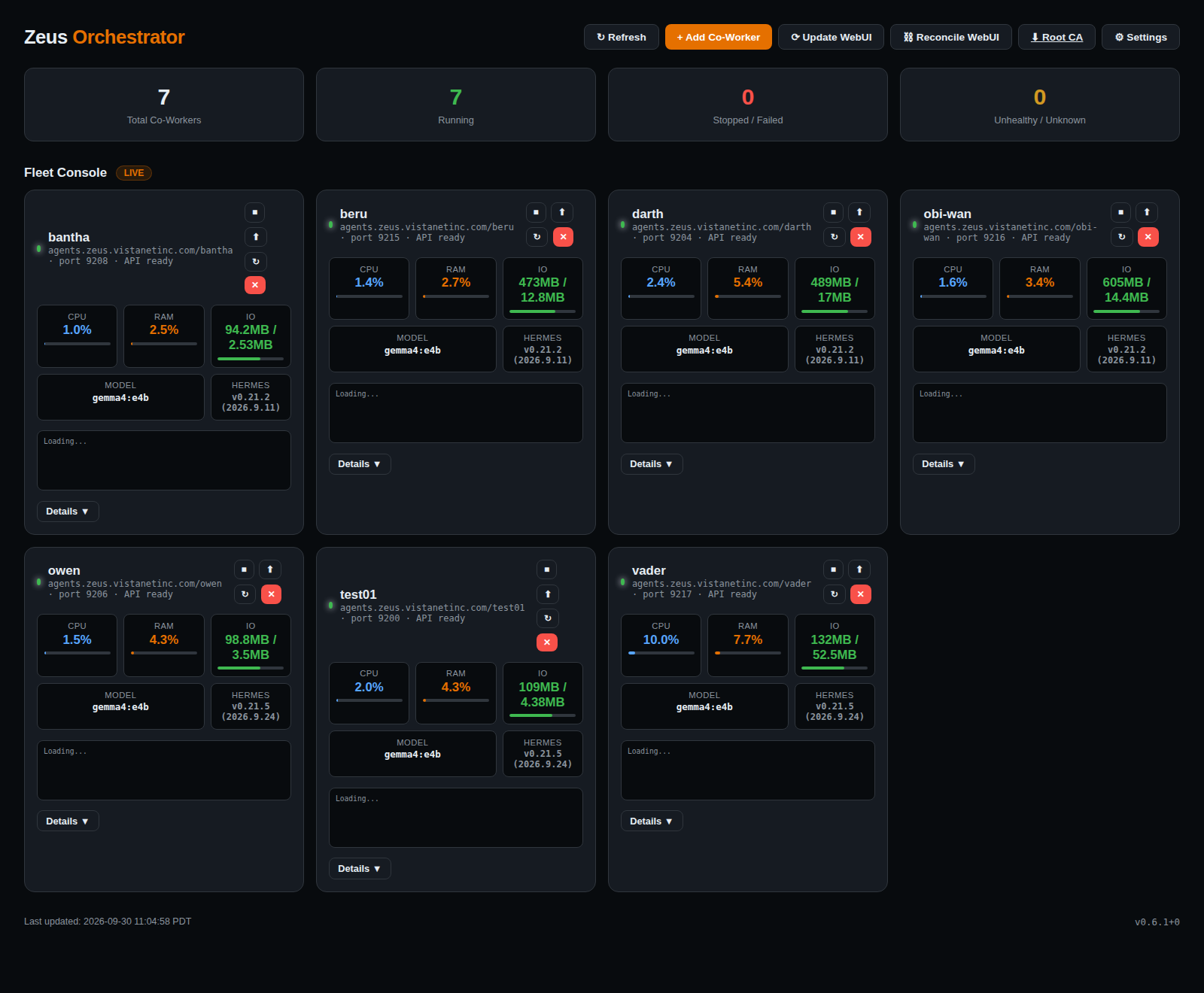1204x993 pixels.
Task: Click the LIVE badge beside Fleet Console
Action: 134,173
